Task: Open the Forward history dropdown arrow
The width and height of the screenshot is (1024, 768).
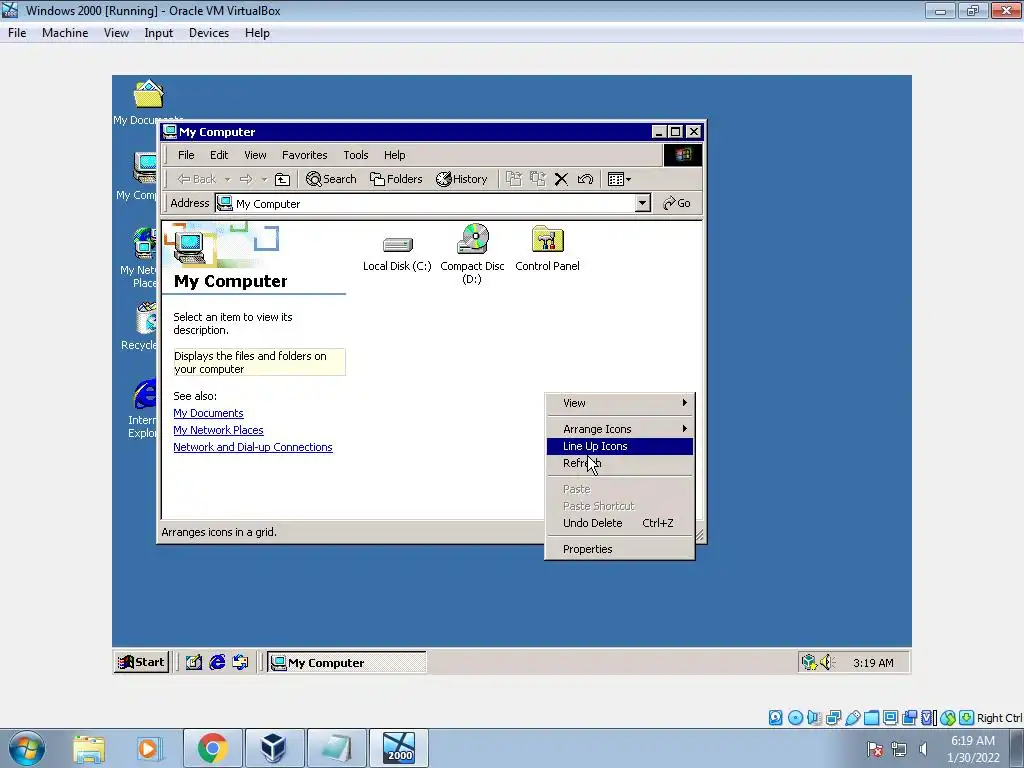Action: (x=264, y=179)
